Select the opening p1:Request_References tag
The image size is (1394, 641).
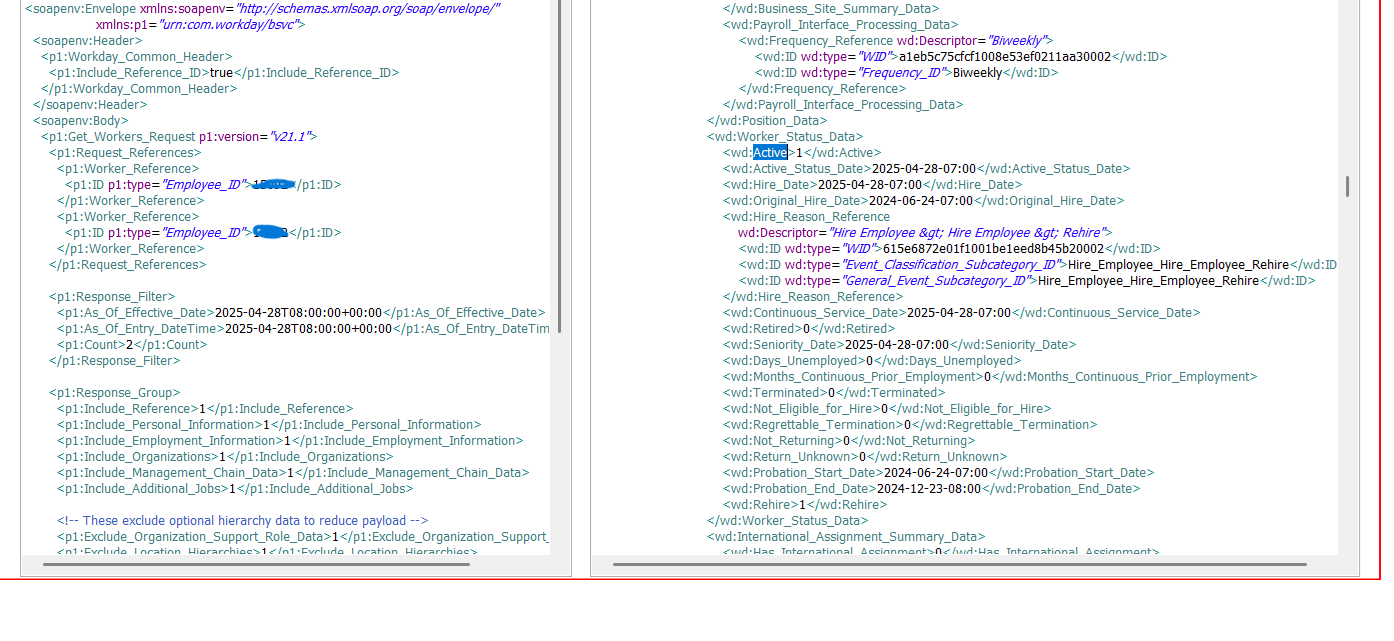[125, 152]
